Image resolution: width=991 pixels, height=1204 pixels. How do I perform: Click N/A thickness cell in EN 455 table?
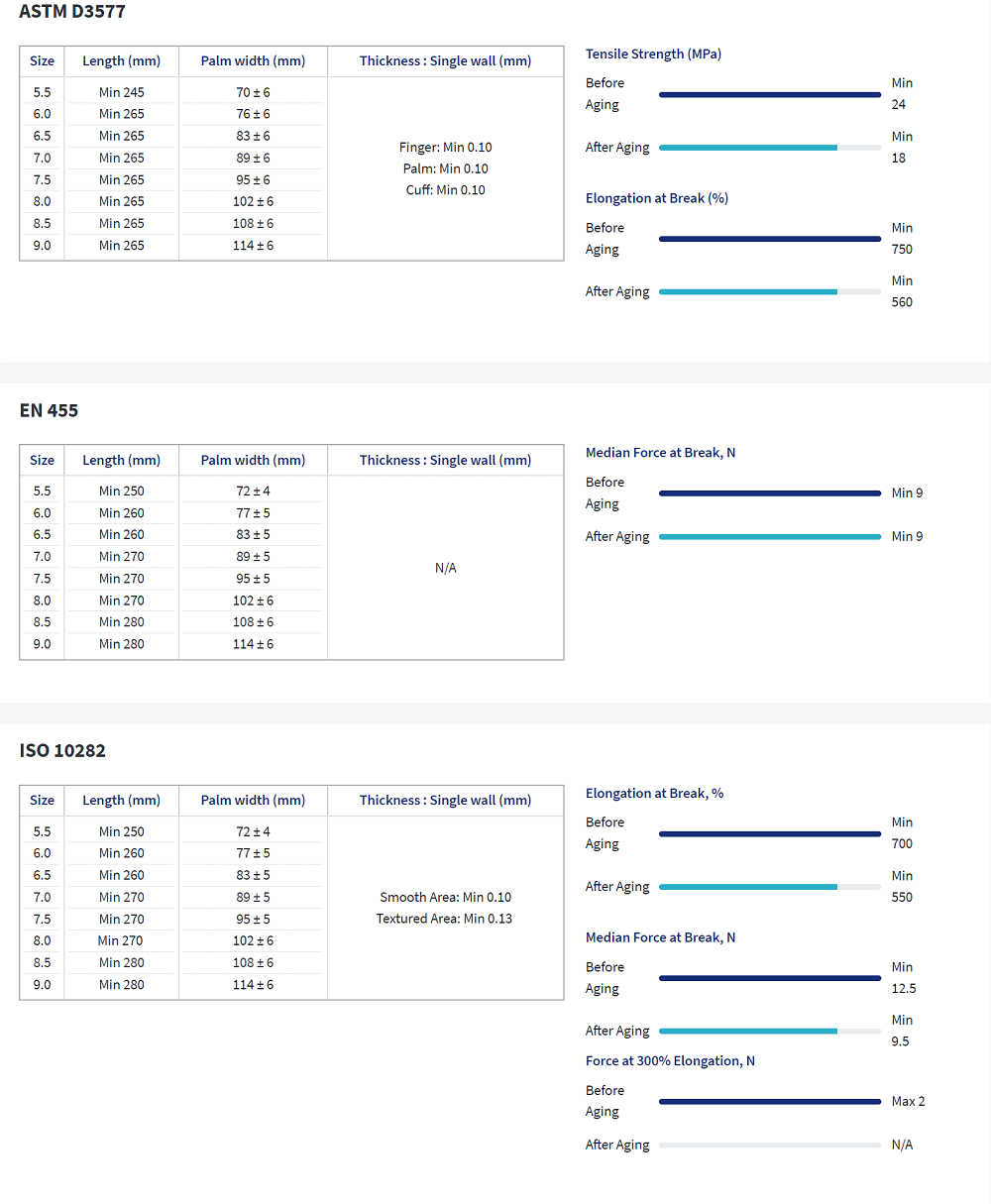tap(445, 568)
